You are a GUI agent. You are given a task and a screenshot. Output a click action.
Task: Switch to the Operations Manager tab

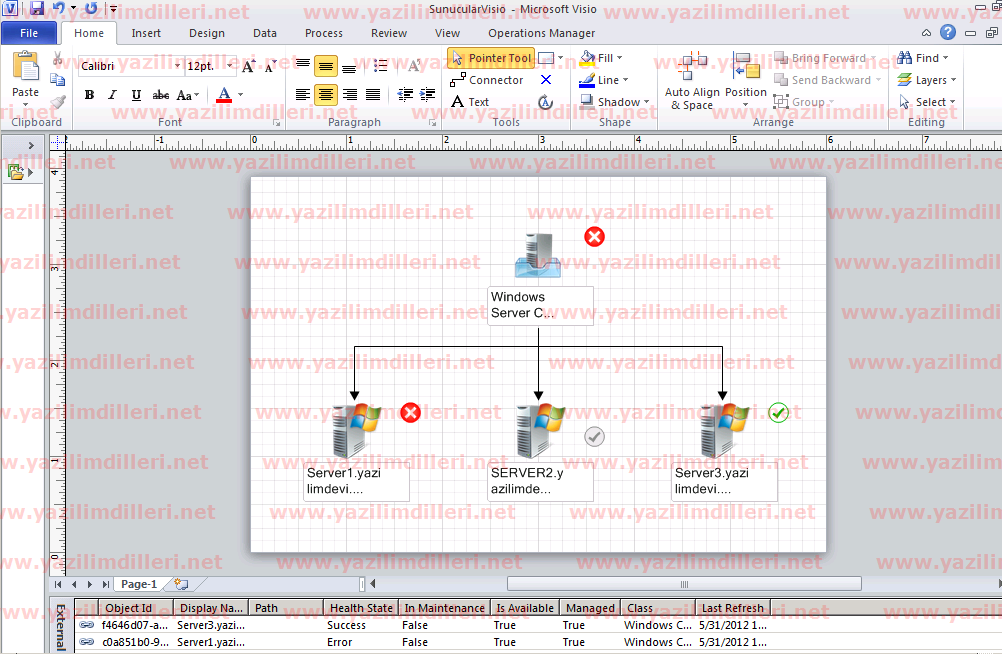click(x=541, y=33)
